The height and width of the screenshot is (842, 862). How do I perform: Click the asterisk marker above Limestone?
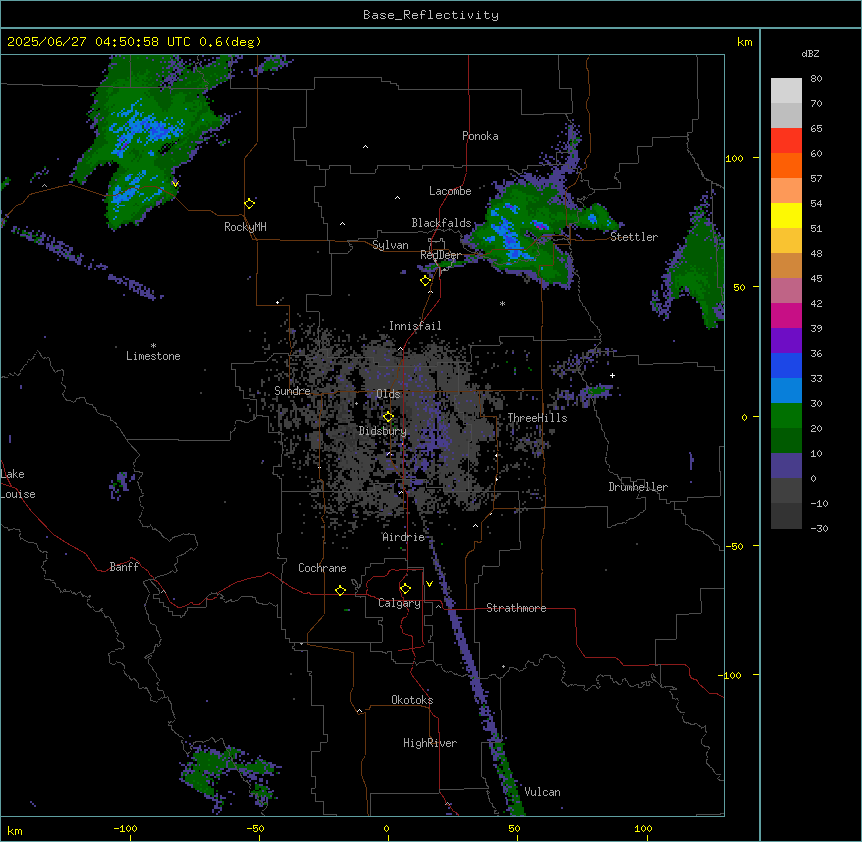(x=153, y=346)
